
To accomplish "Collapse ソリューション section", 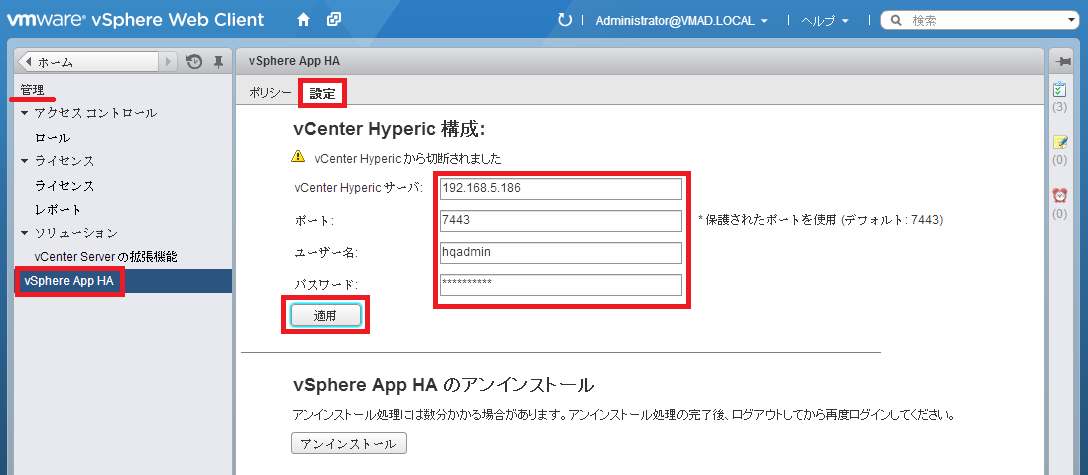I will (x=26, y=232).
